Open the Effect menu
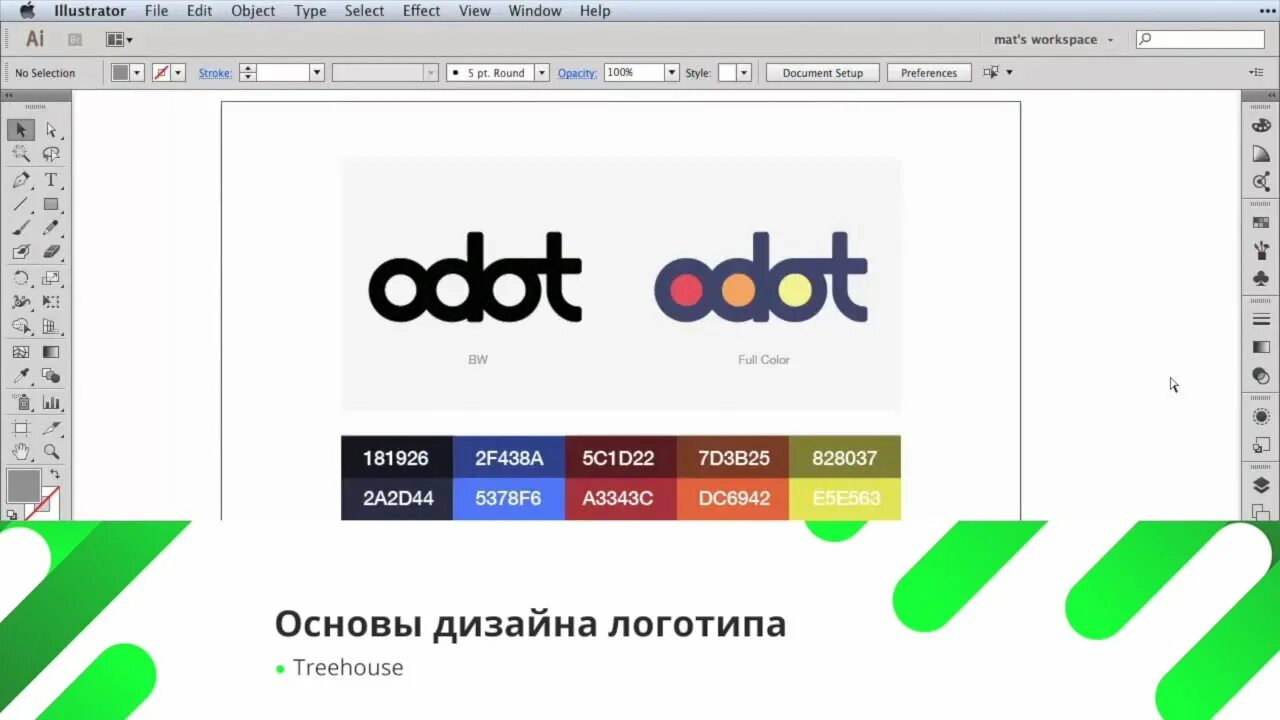 (421, 11)
